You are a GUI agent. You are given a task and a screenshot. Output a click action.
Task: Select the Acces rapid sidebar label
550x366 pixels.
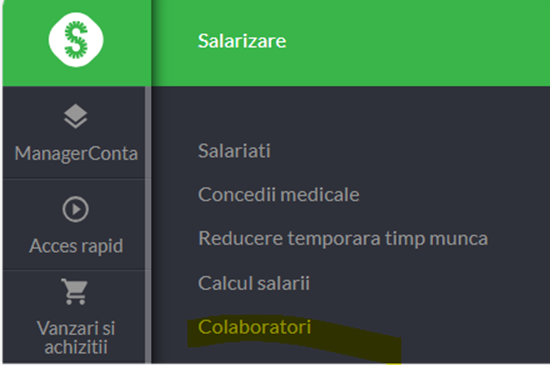pos(76,246)
